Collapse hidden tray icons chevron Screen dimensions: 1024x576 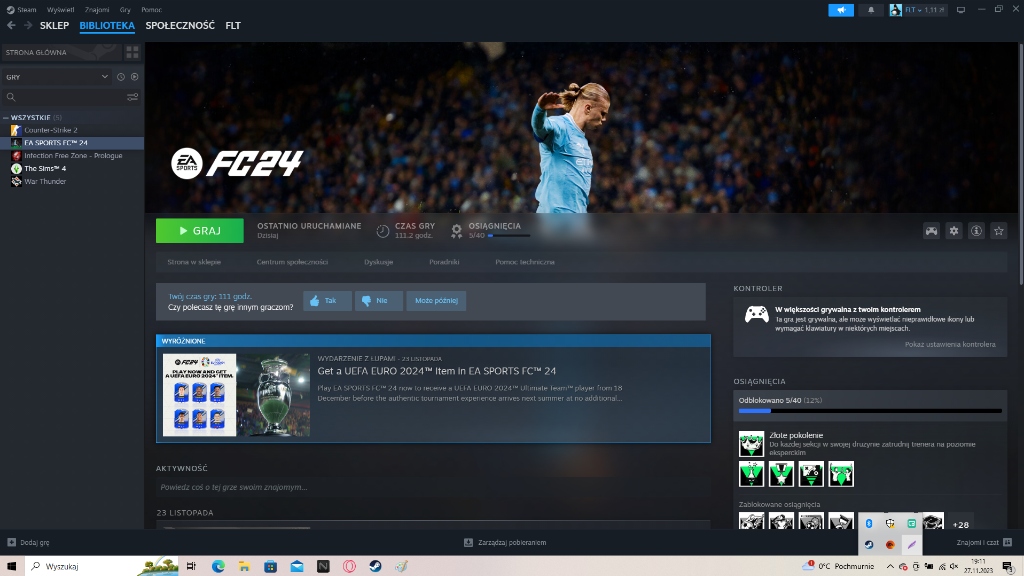(x=889, y=566)
